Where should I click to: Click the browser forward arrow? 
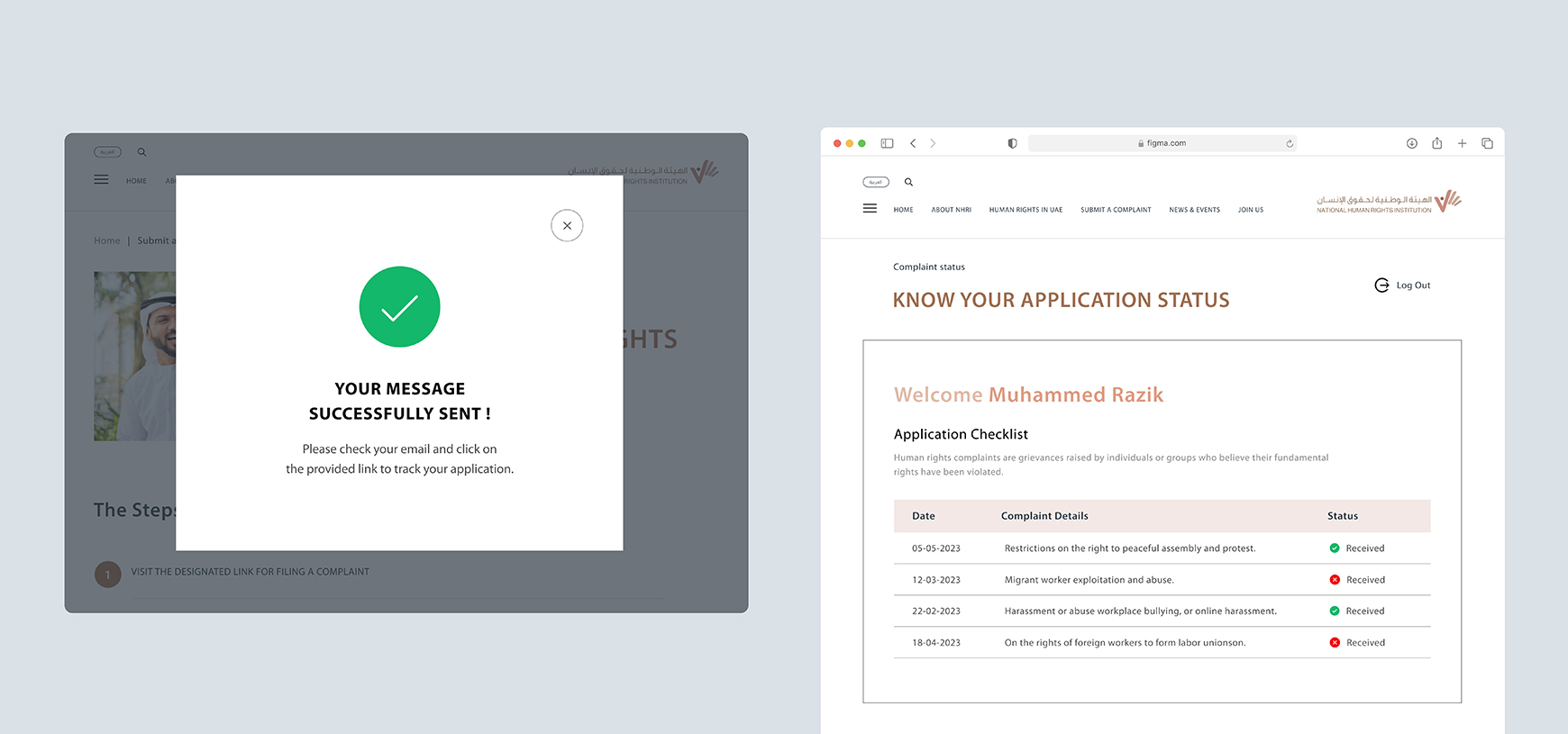pyautogui.click(x=933, y=143)
